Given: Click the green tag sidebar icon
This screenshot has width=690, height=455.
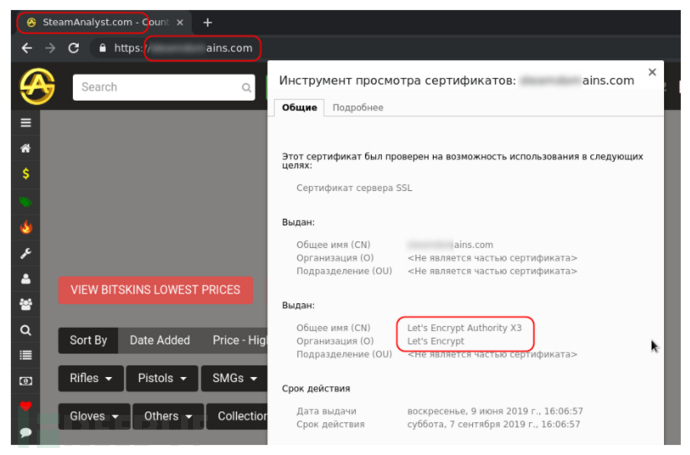Looking at the screenshot, I should point(26,202).
